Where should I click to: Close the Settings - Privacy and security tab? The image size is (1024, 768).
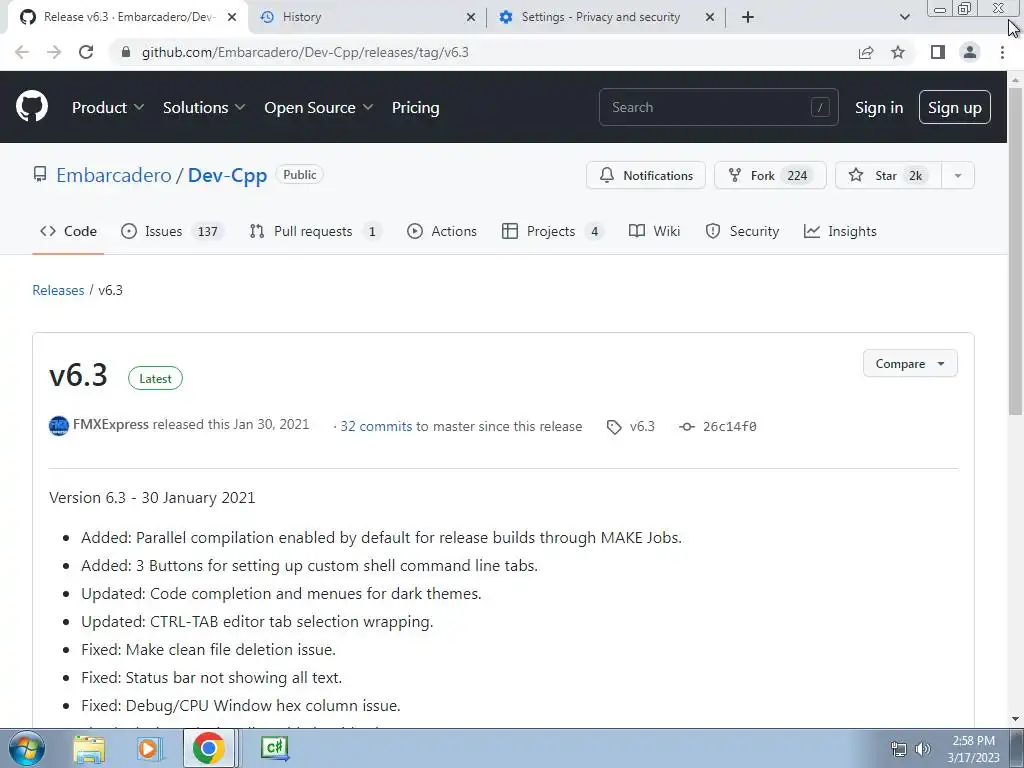tap(710, 17)
